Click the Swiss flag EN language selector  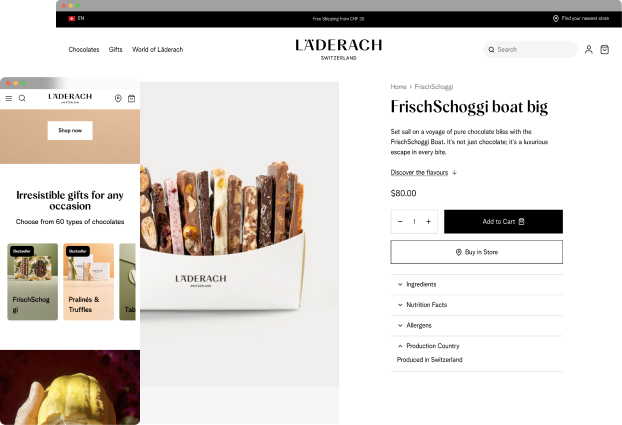click(x=76, y=18)
